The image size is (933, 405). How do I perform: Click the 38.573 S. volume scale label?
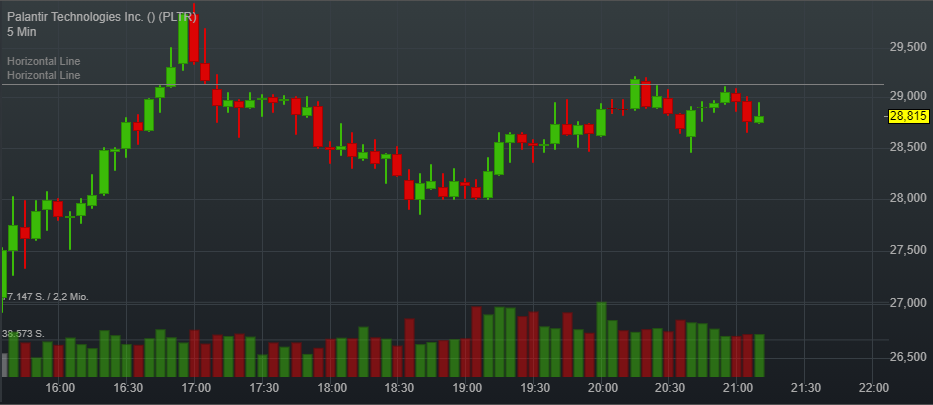point(24,334)
